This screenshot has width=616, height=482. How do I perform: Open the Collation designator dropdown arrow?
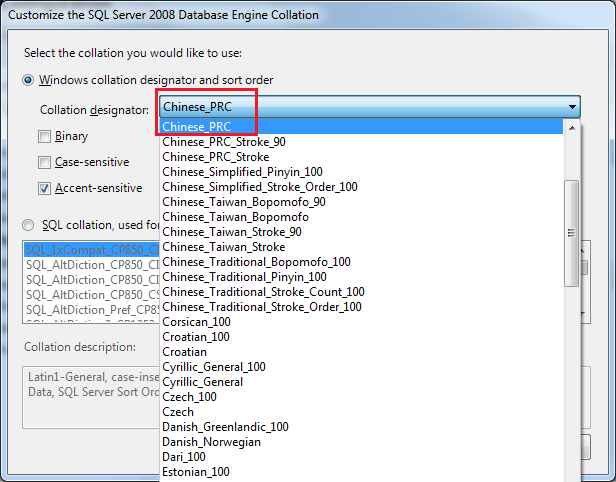click(x=572, y=107)
